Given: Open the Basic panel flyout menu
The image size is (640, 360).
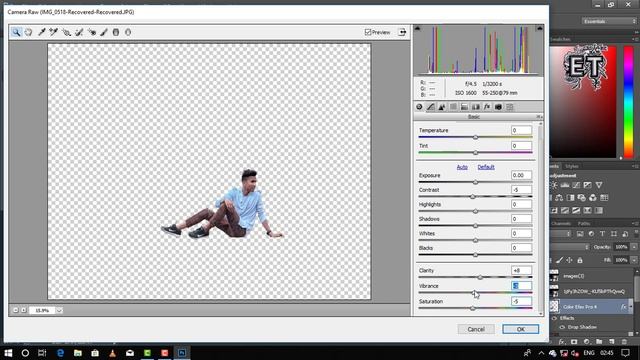Looking at the screenshot, I should tap(539, 117).
